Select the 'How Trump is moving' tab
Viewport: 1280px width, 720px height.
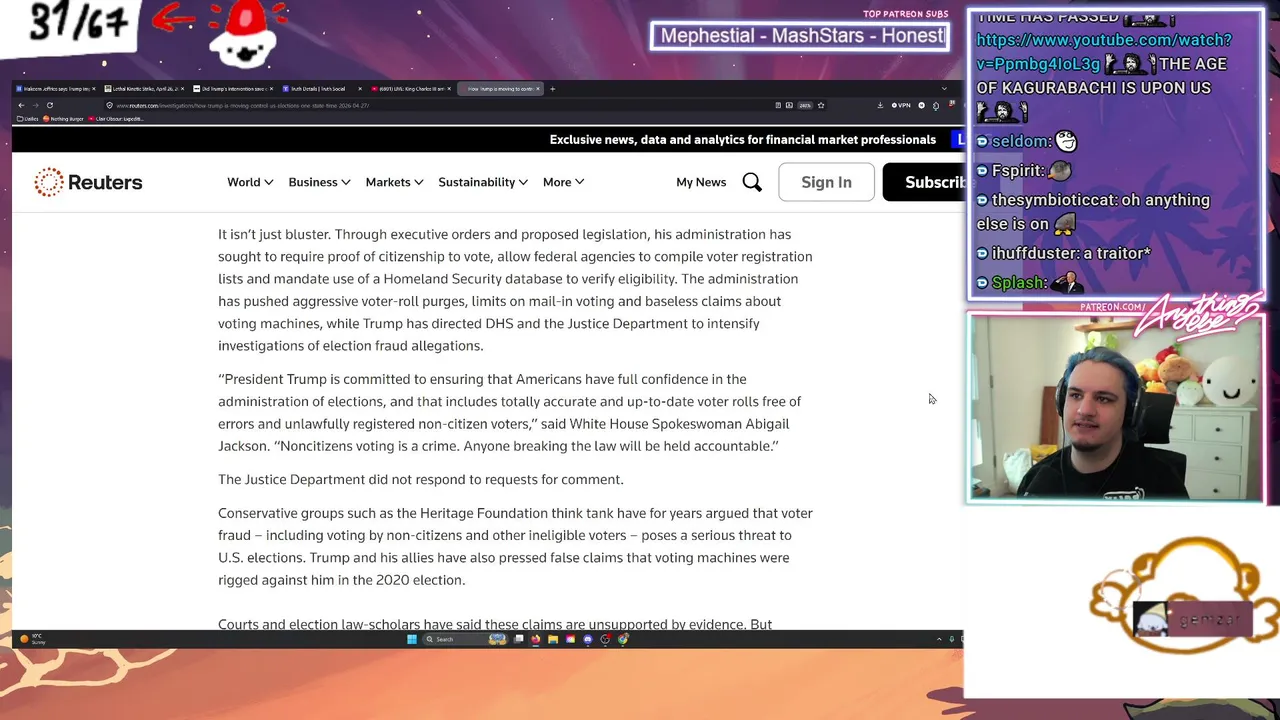498,89
